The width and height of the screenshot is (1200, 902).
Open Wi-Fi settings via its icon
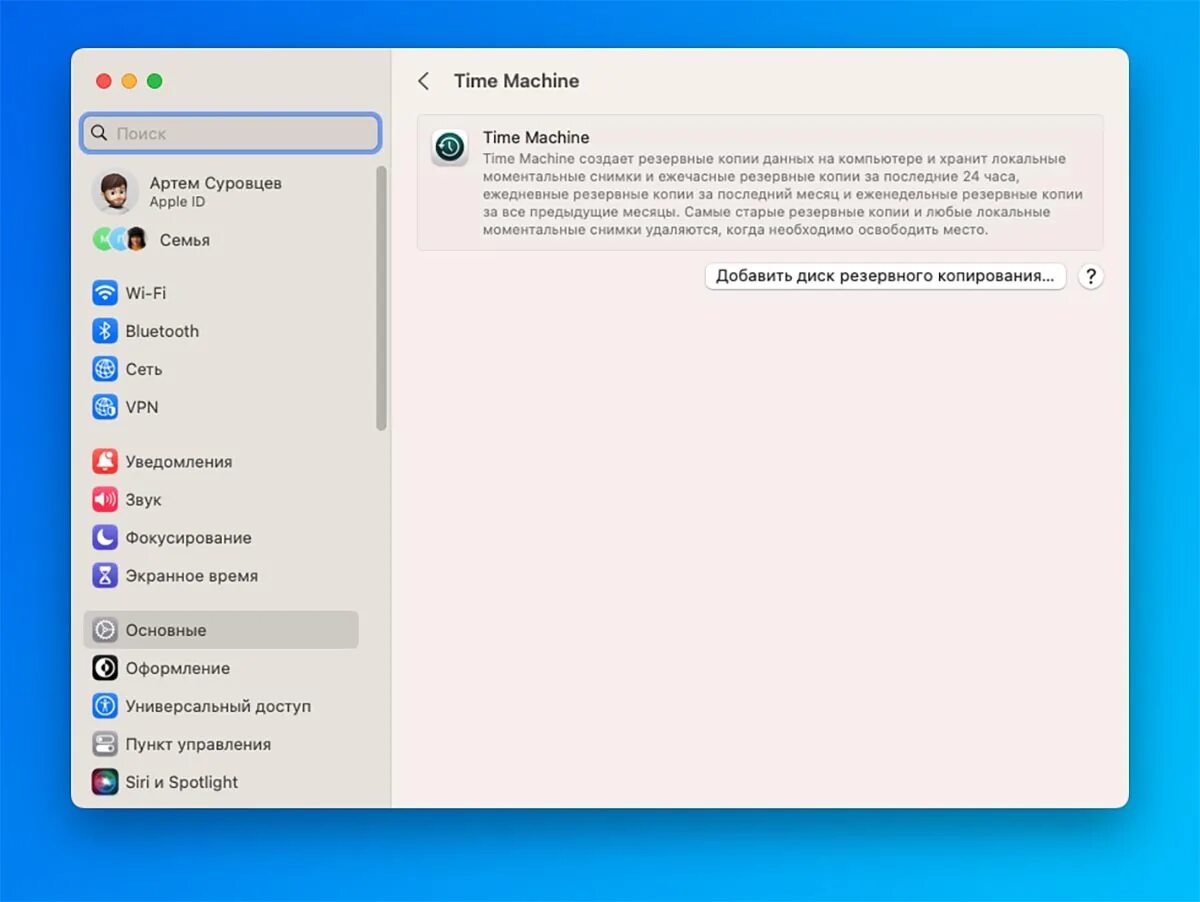click(105, 293)
